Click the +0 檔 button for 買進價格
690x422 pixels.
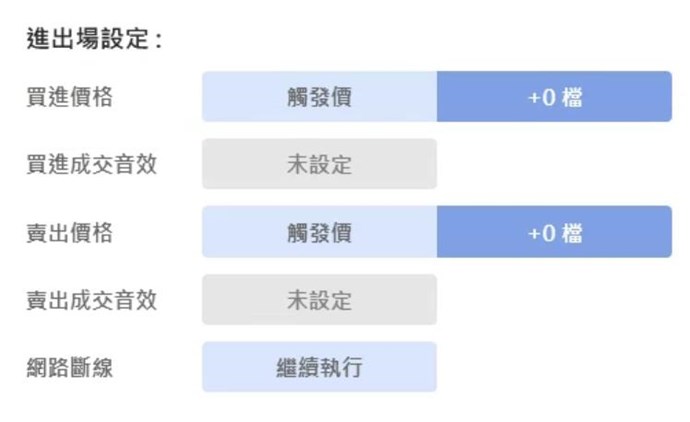pos(554,97)
